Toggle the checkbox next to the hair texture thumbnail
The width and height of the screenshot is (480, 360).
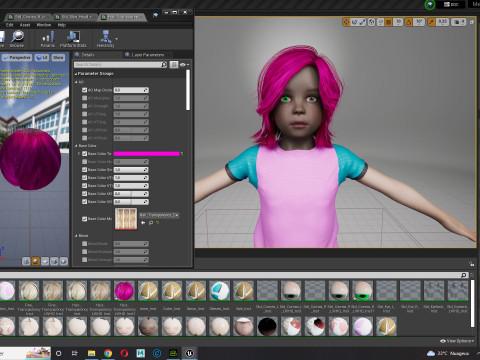pyautogui.click(x=84, y=219)
